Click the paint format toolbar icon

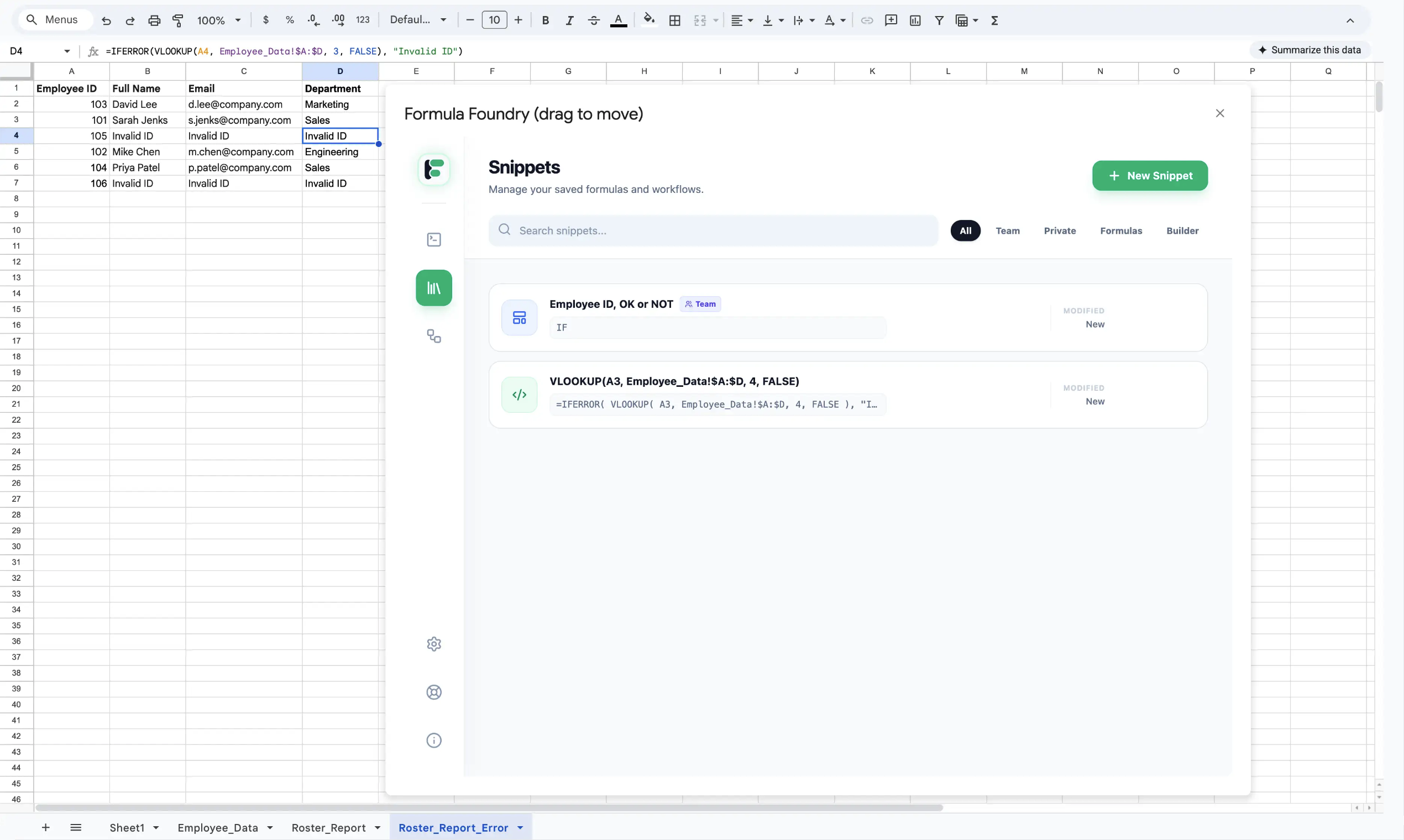(x=178, y=20)
